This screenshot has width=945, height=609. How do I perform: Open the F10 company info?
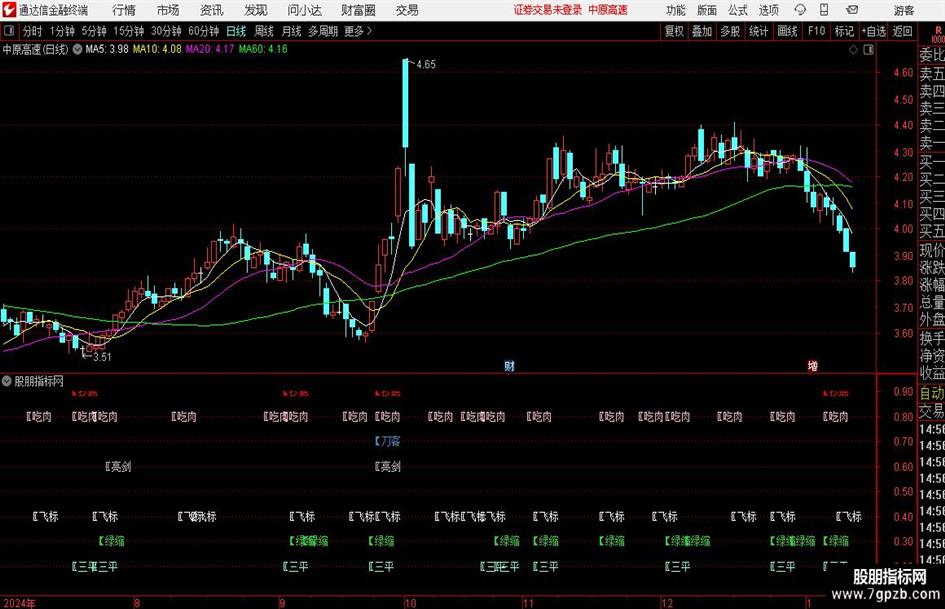click(816, 31)
